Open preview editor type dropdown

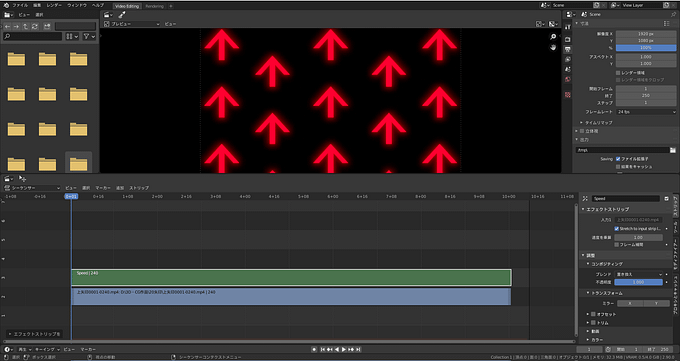[x=108, y=15]
